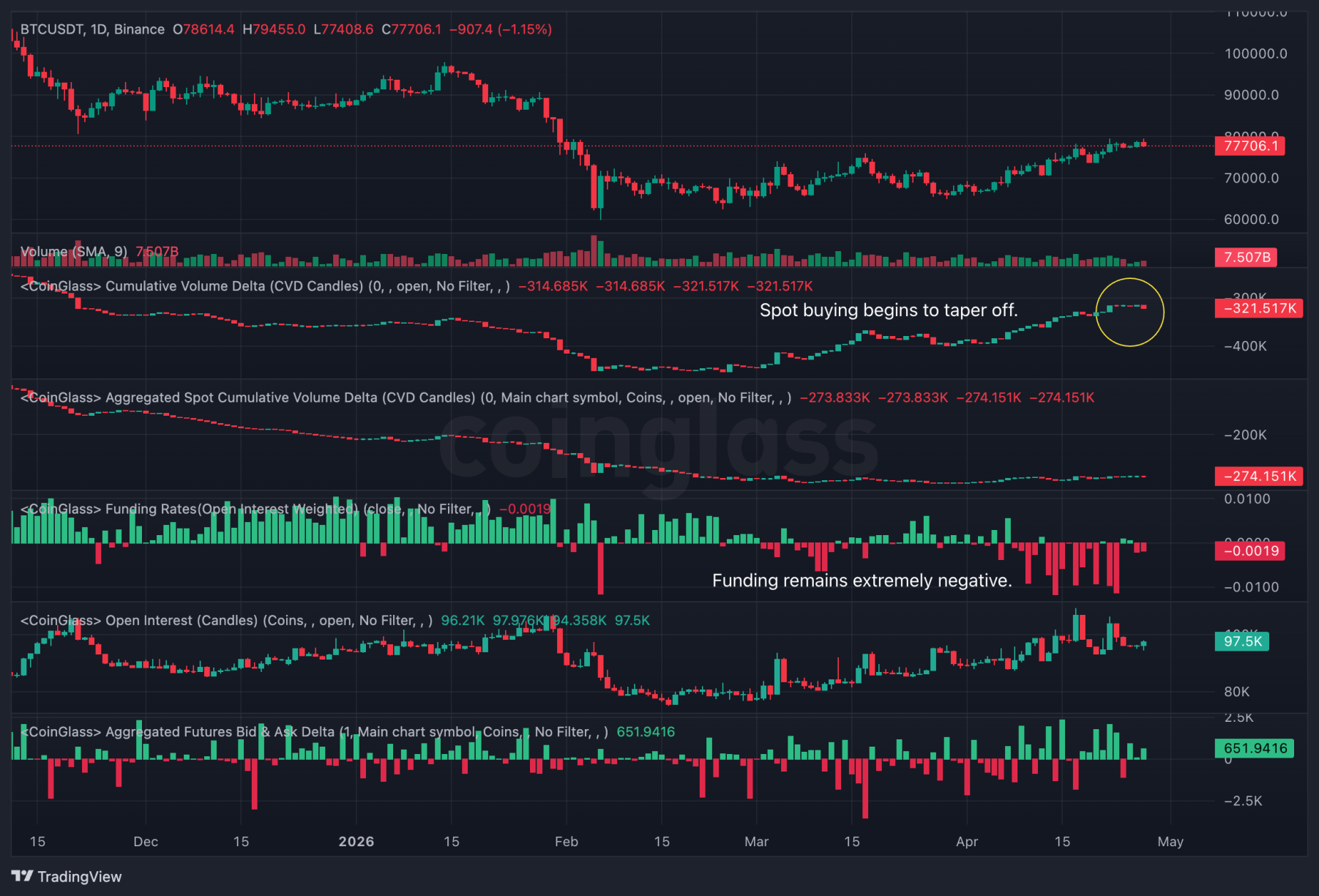Screen dimensions: 1319x896
Task: Select the Aggregated Futures Bid & Ask Delta legend
Action: [314, 731]
